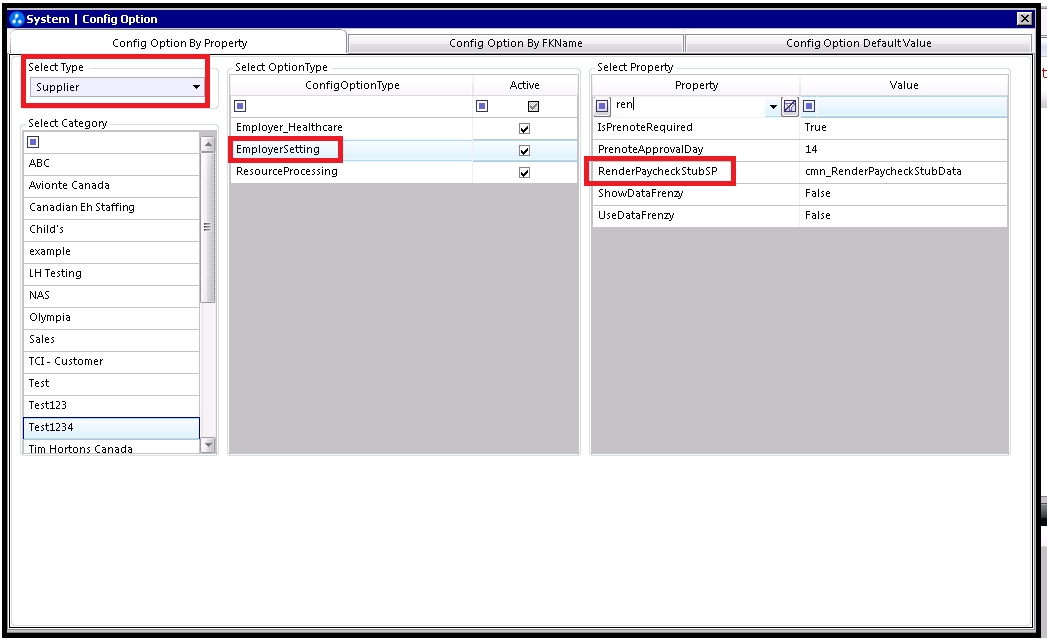
Task: Select the EmployerSetting option type row
Action: [404, 150]
